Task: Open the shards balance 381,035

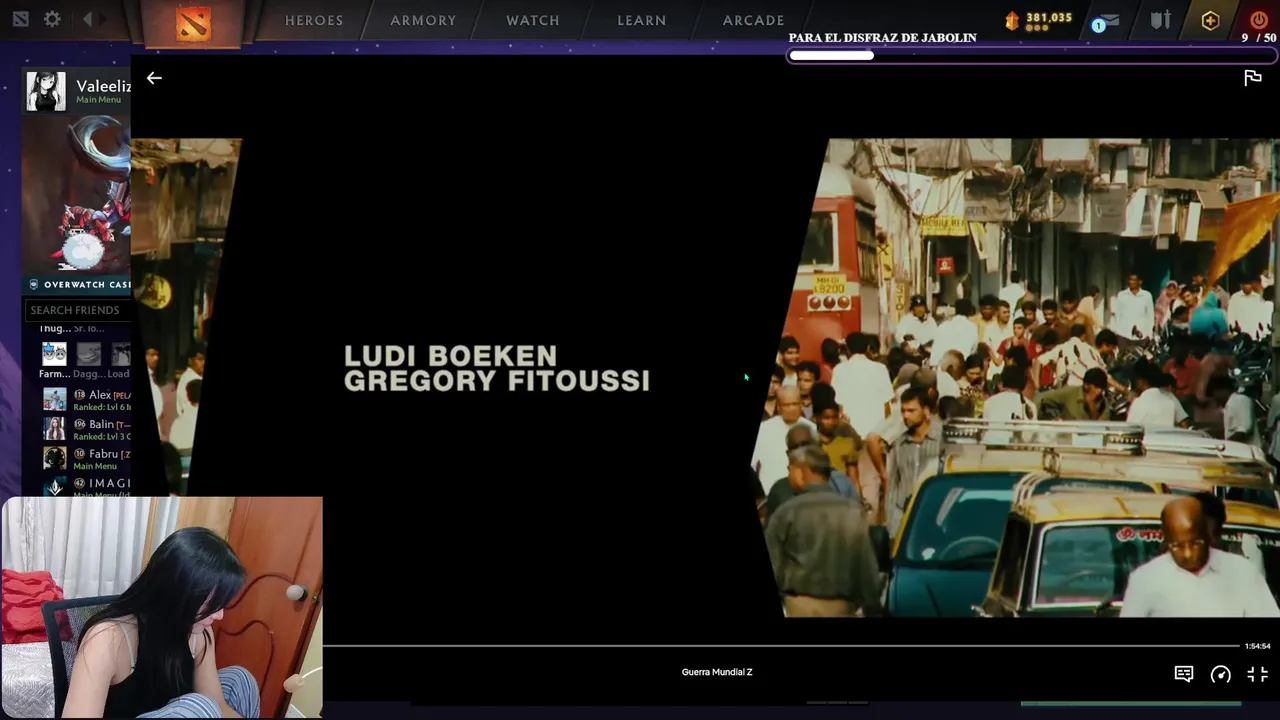Action: coord(1038,20)
